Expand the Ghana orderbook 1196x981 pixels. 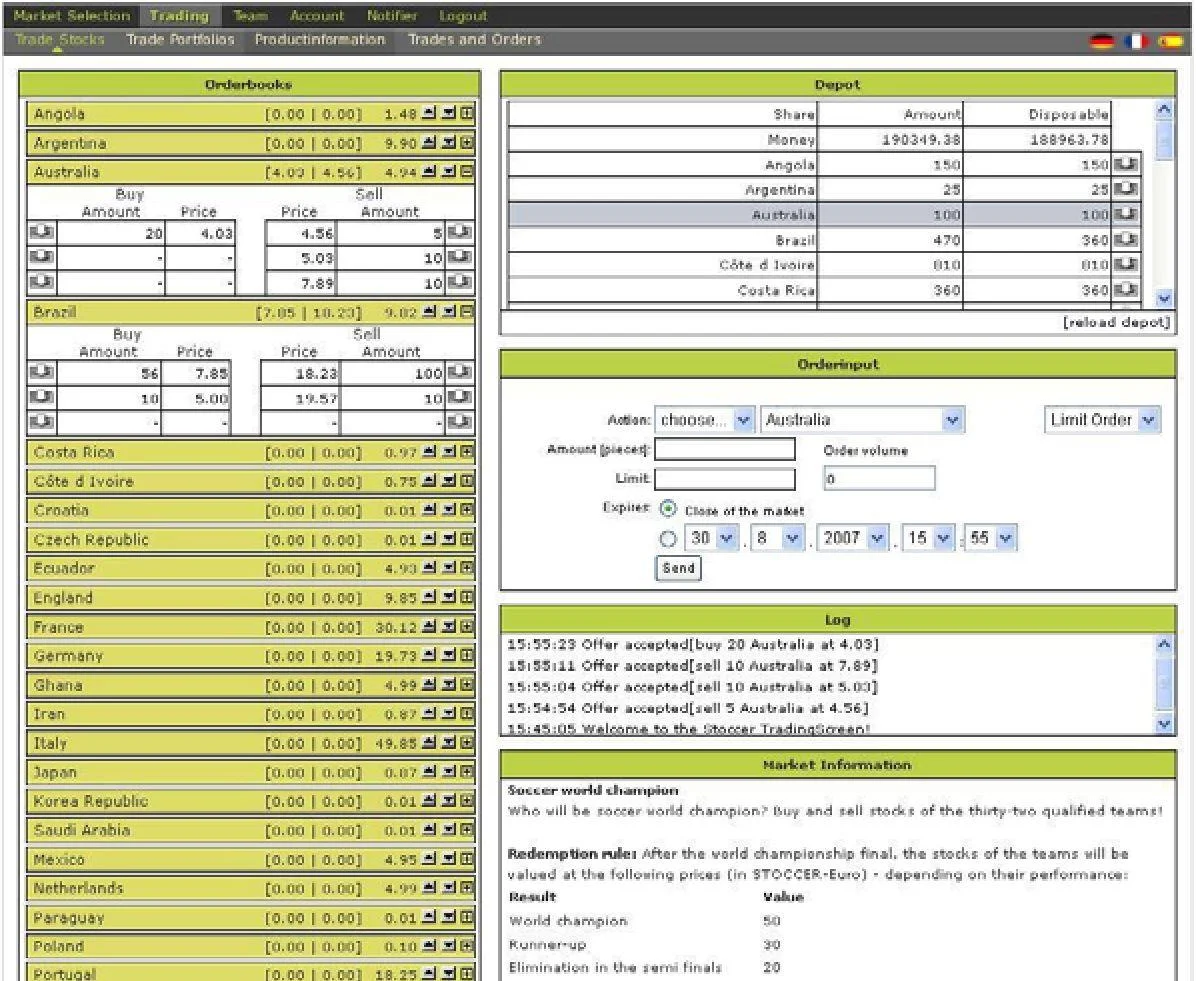tap(467, 685)
